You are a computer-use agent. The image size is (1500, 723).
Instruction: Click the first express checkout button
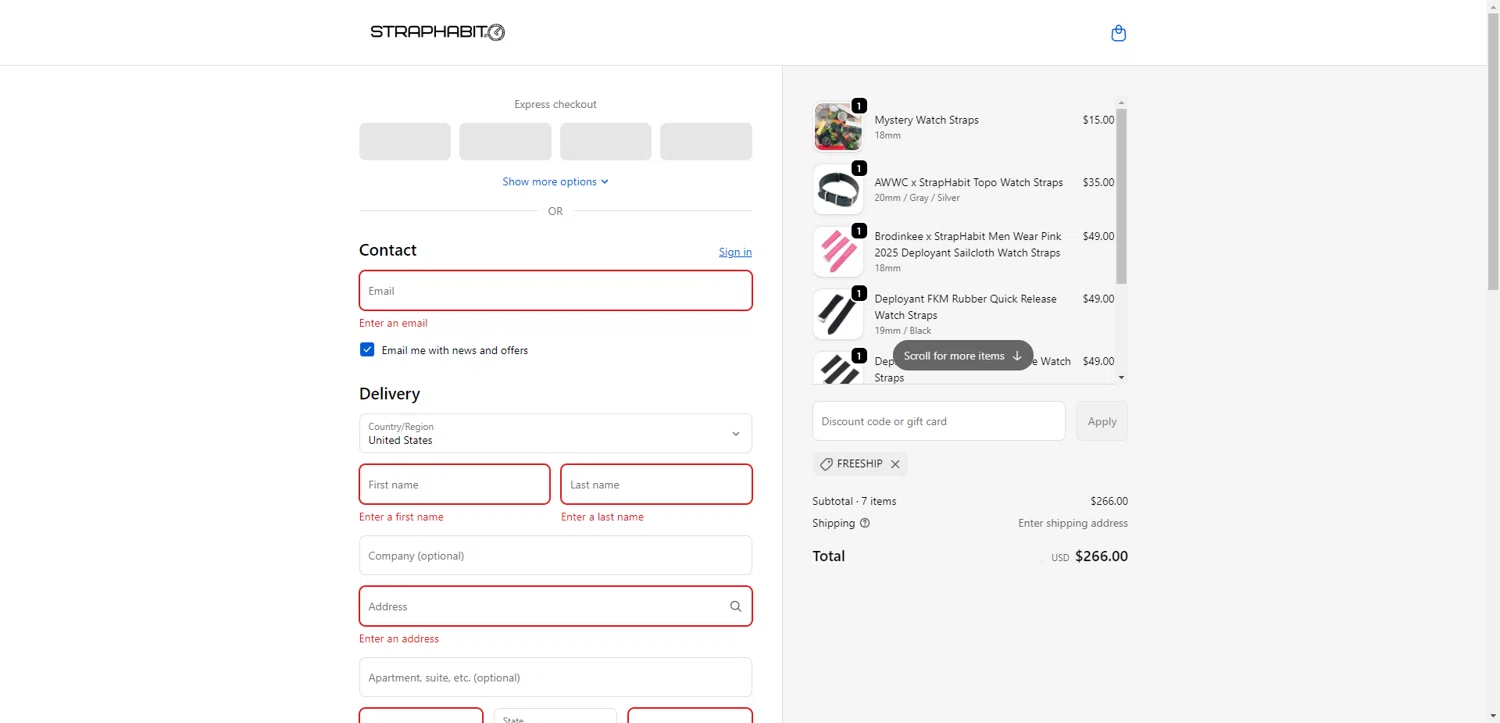tap(405, 142)
